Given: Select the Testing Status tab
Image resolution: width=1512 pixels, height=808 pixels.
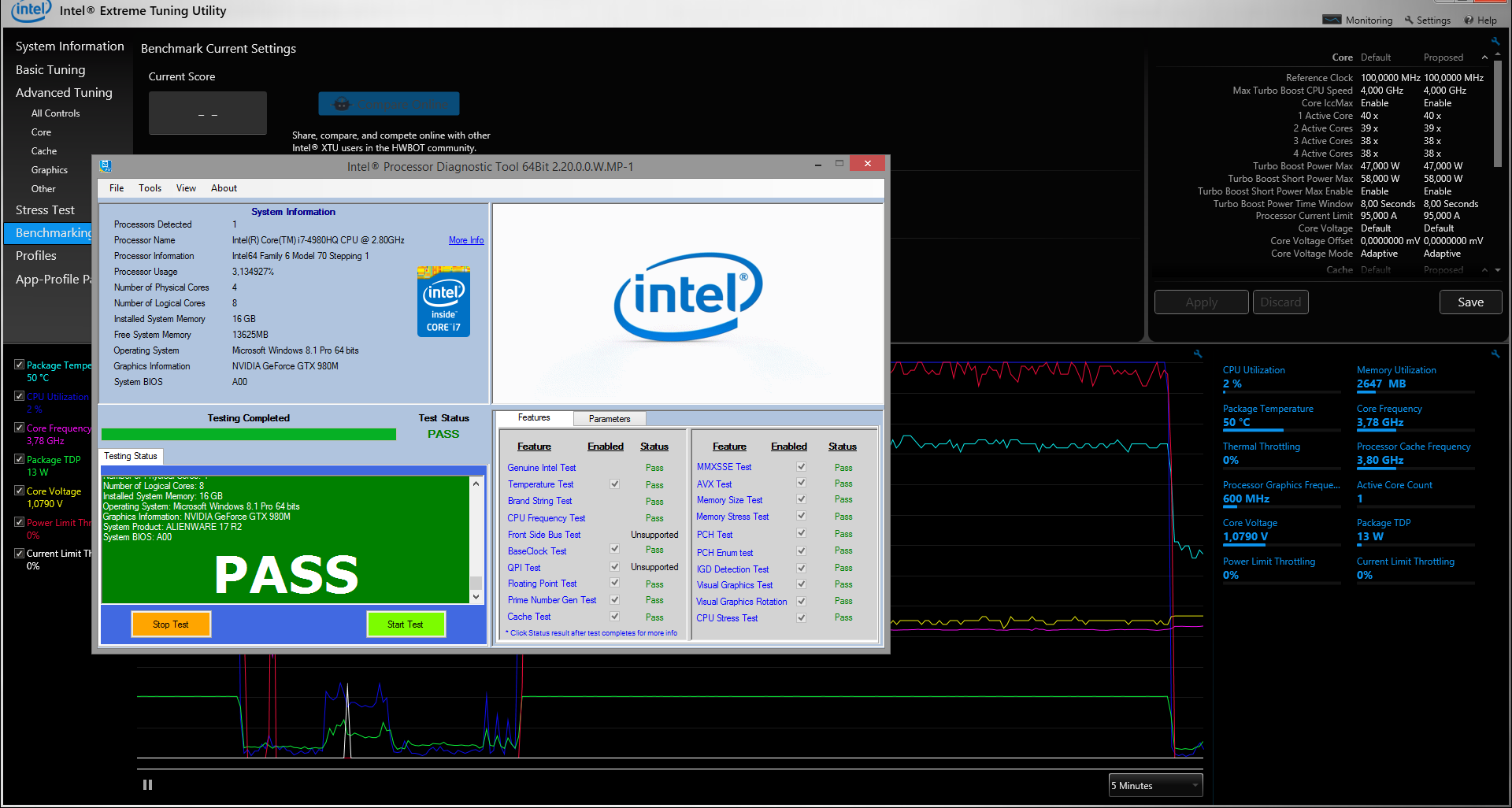Looking at the screenshot, I should tap(131, 456).
